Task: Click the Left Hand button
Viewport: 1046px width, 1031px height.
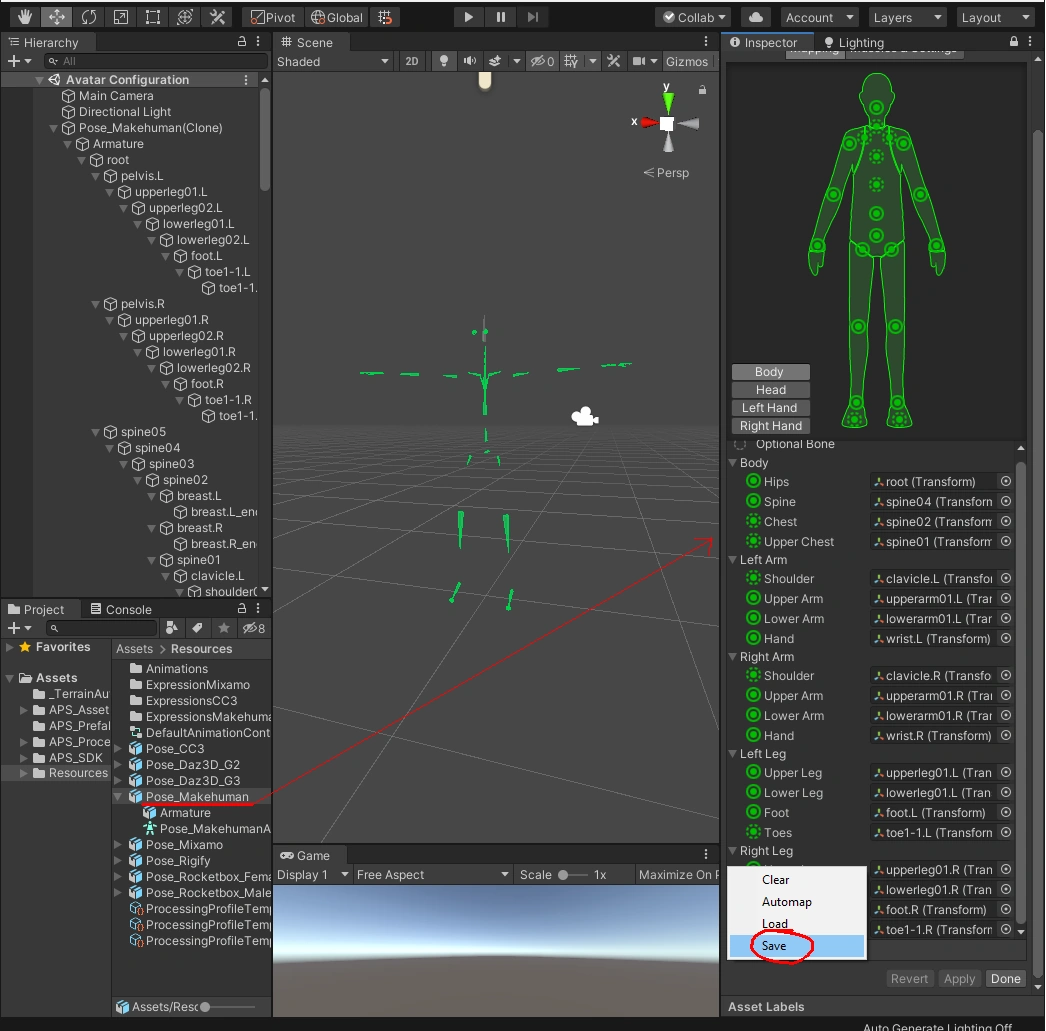Action: click(x=769, y=408)
